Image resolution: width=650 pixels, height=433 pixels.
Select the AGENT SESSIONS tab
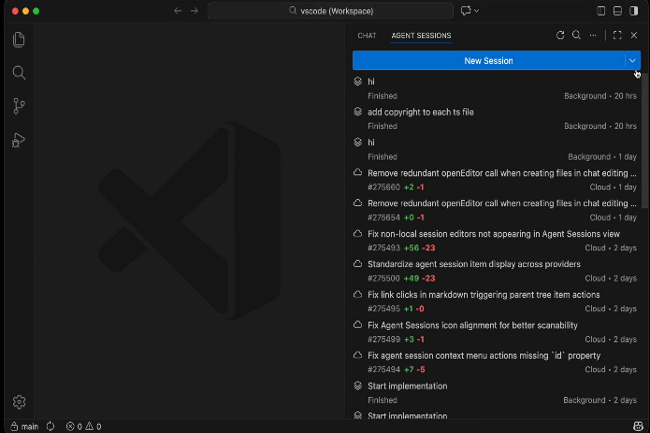point(421,36)
